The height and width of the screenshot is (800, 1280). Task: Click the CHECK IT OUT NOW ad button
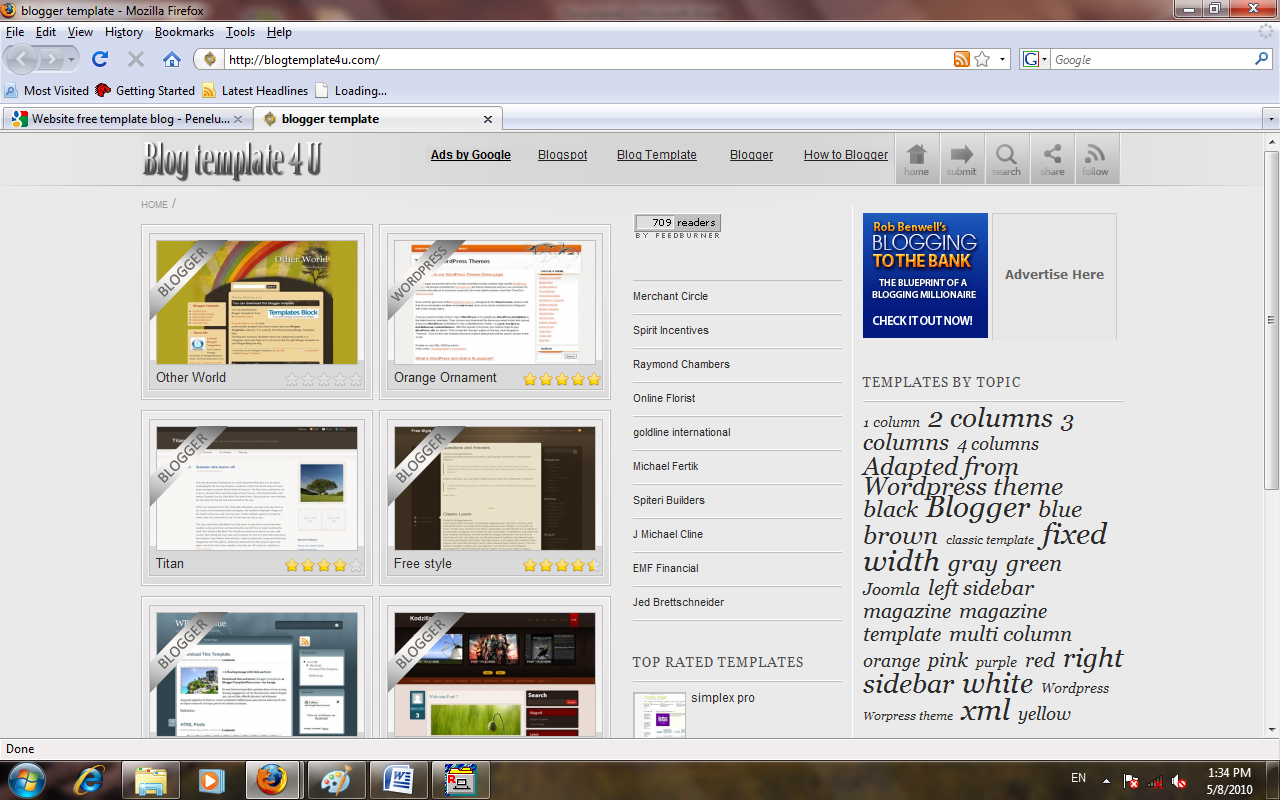pyautogui.click(x=925, y=323)
